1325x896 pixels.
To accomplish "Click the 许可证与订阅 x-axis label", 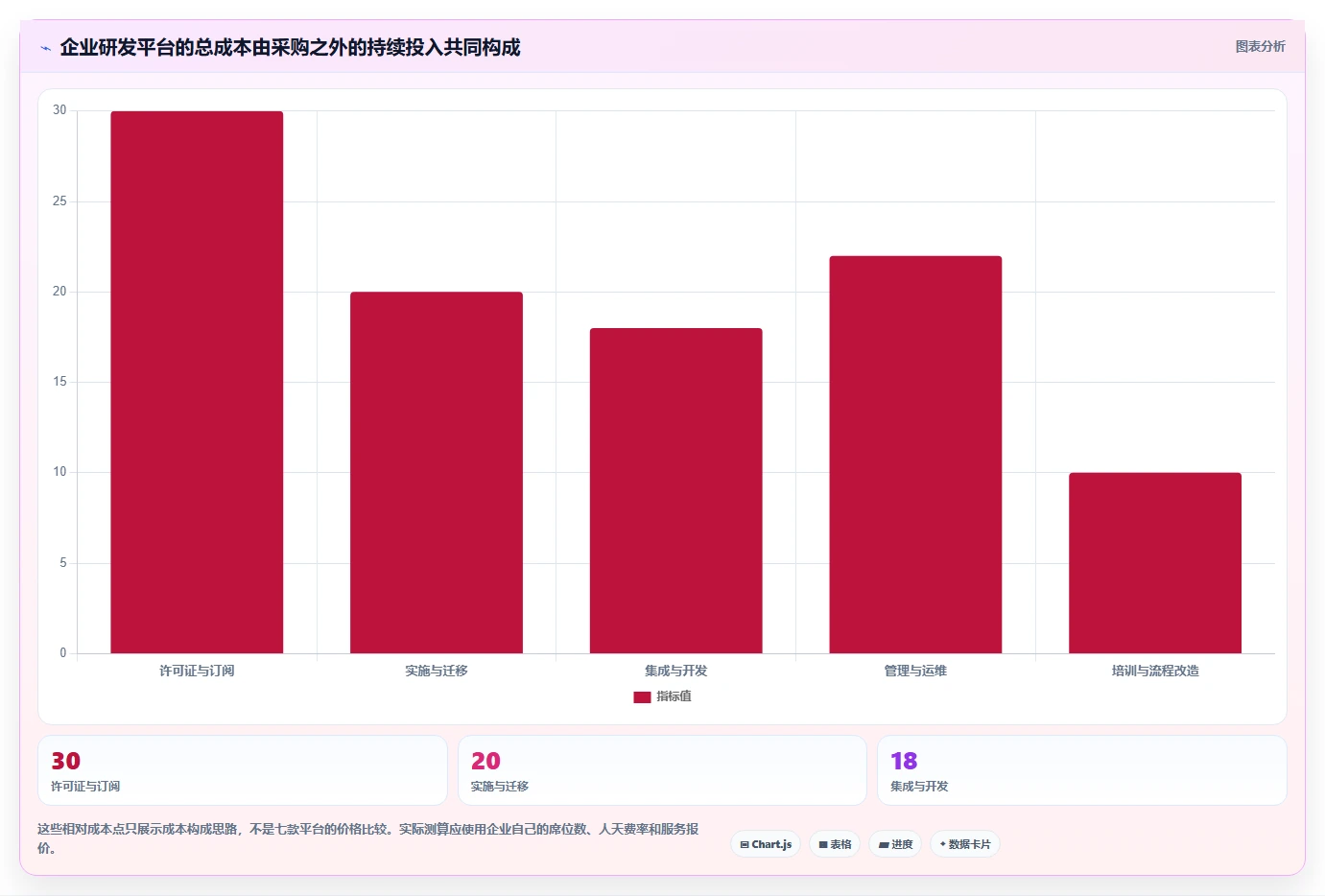I will 197,671.
